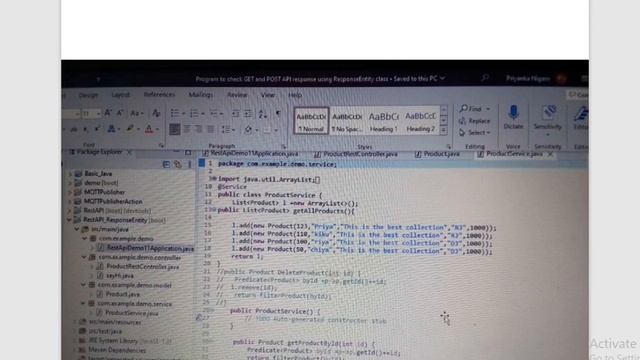Click Collapse All in Package Explorer toolbar
Viewport: 640px width, 360px height.
(x=166, y=164)
